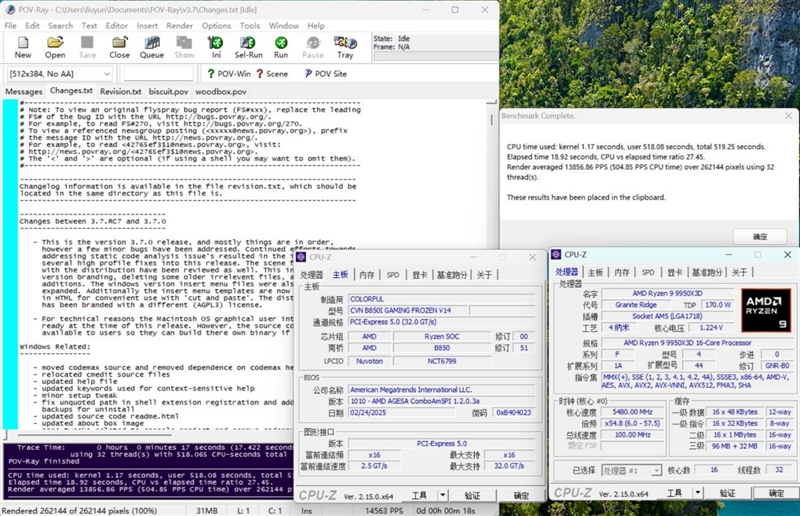Open the Options menu
800x516 pixels.
pyautogui.click(x=216, y=26)
